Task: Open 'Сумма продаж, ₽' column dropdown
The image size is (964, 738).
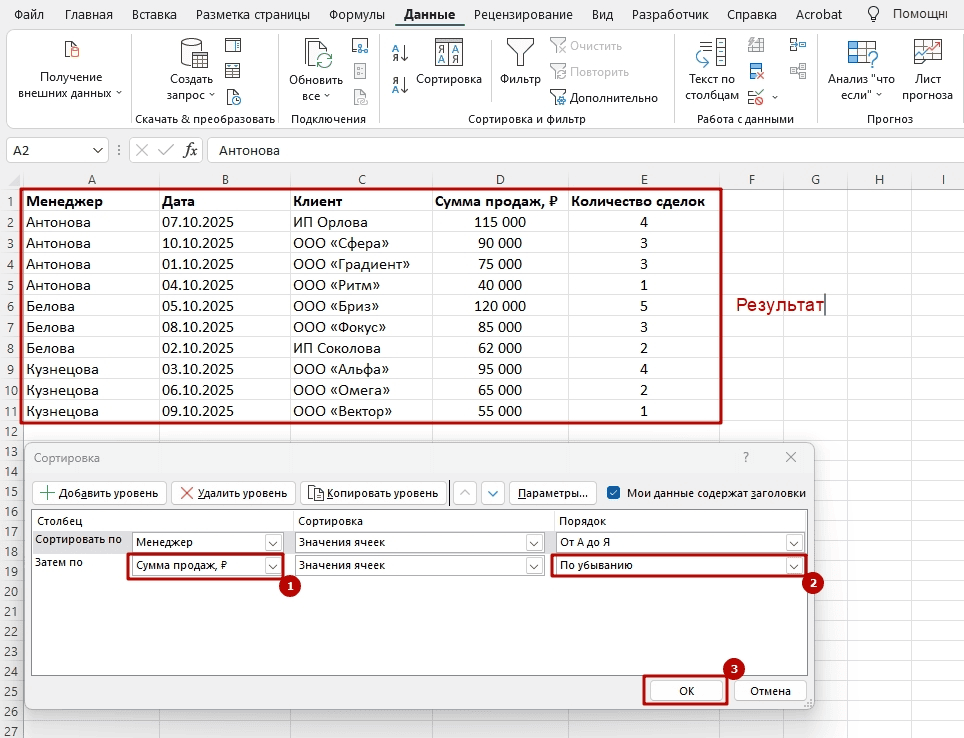Action: click(x=273, y=565)
